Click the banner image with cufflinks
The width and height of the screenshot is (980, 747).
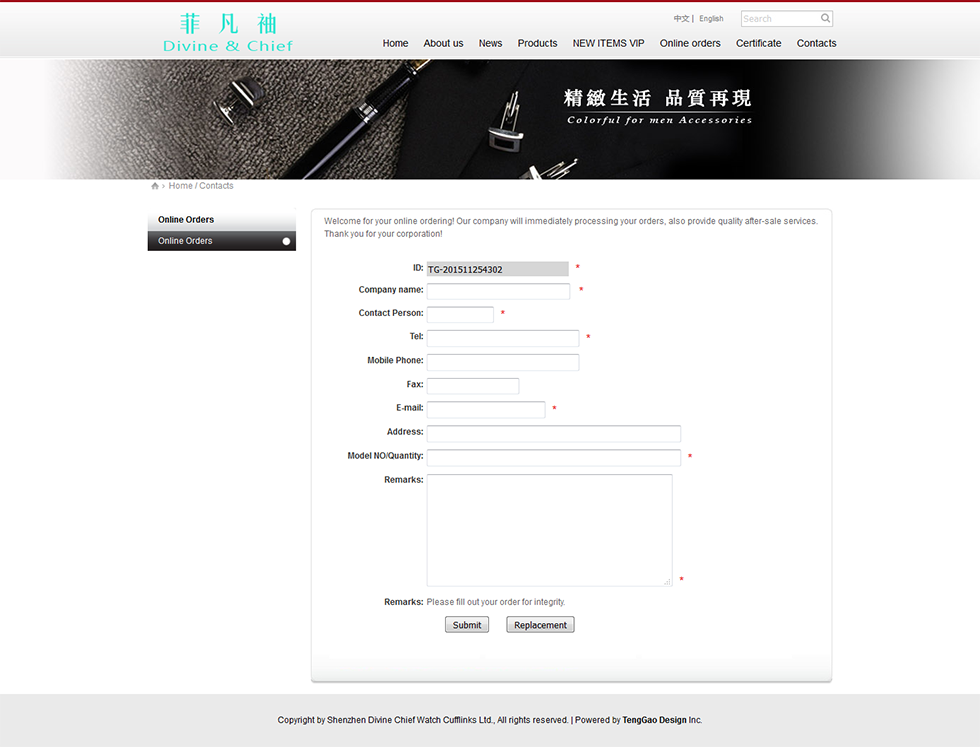490,119
